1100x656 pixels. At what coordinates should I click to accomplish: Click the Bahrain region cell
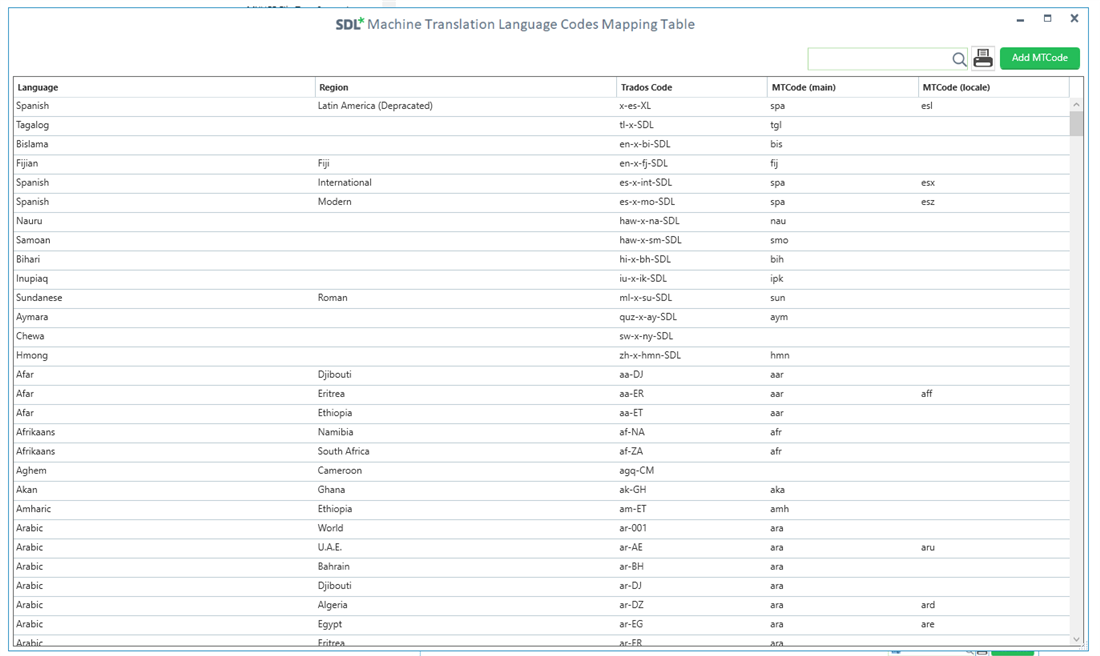[x=334, y=566]
